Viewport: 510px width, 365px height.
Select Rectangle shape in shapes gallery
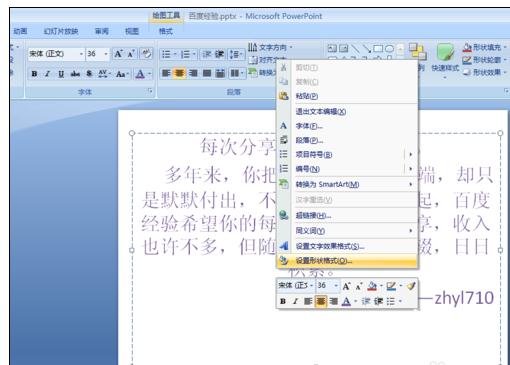[378, 49]
